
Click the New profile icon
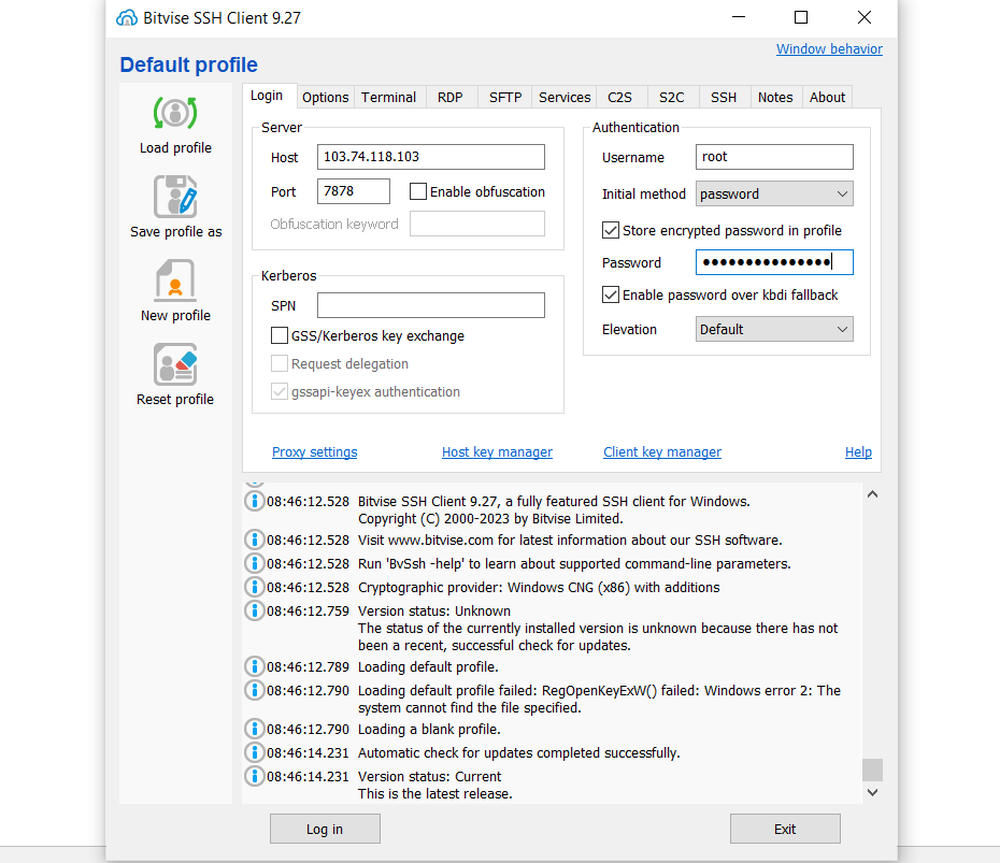(174, 281)
